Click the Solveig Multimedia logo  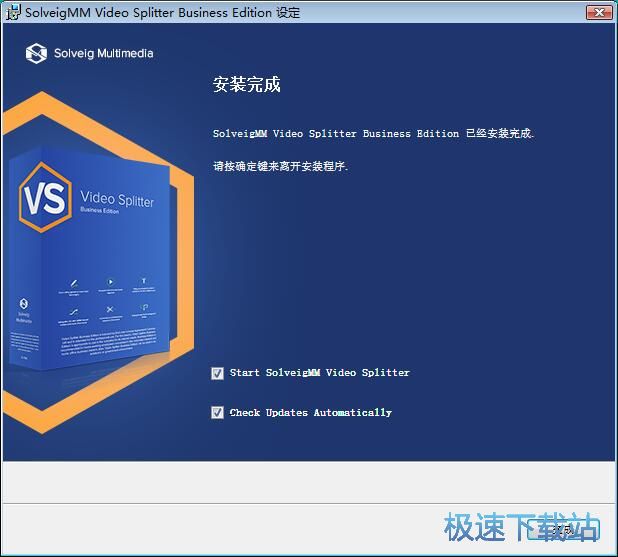point(89,53)
